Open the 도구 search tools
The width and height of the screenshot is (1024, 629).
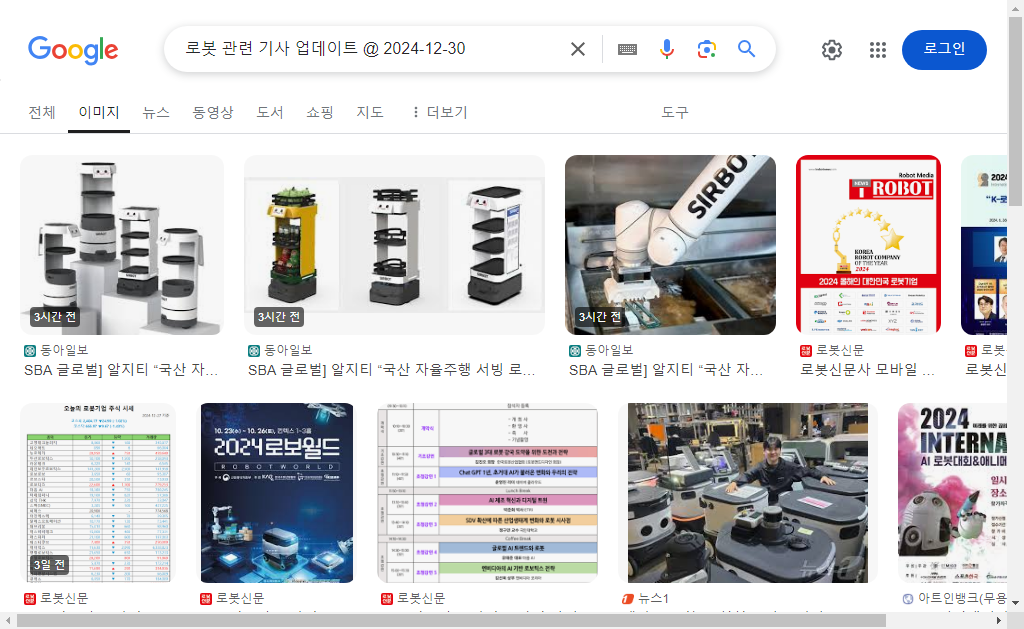(675, 112)
